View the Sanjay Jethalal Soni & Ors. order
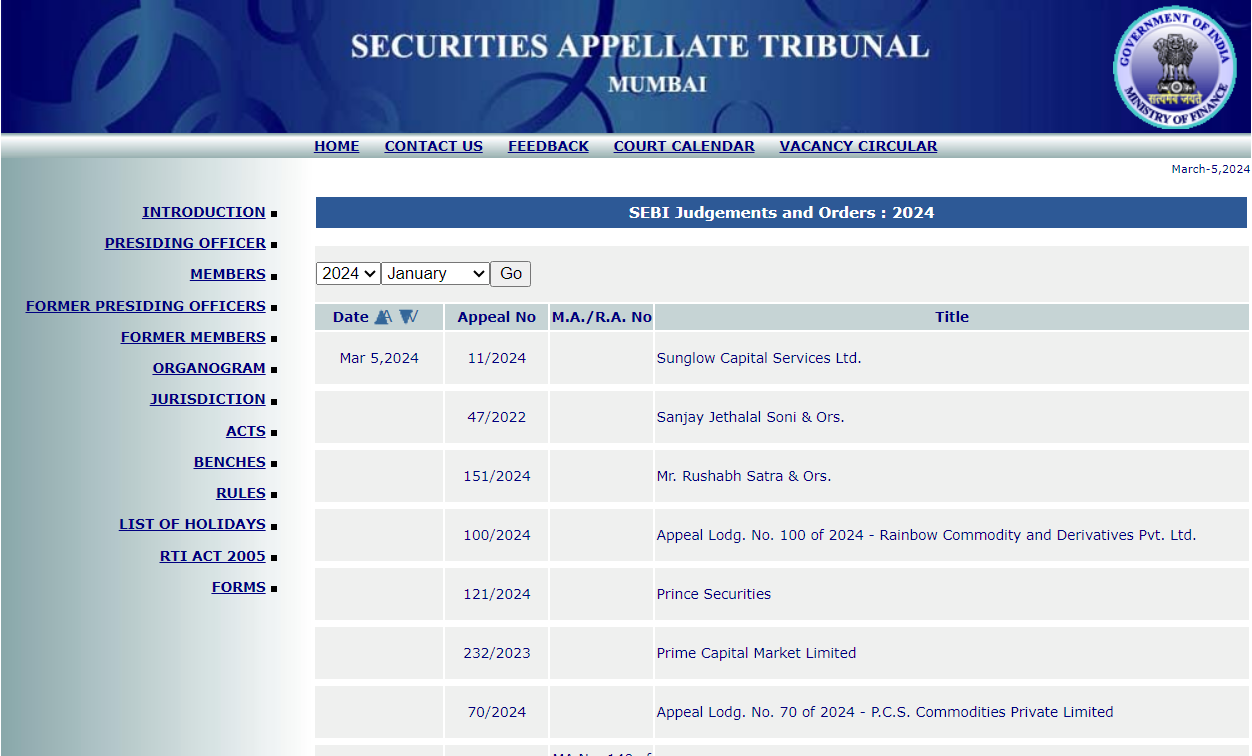 (750, 417)
